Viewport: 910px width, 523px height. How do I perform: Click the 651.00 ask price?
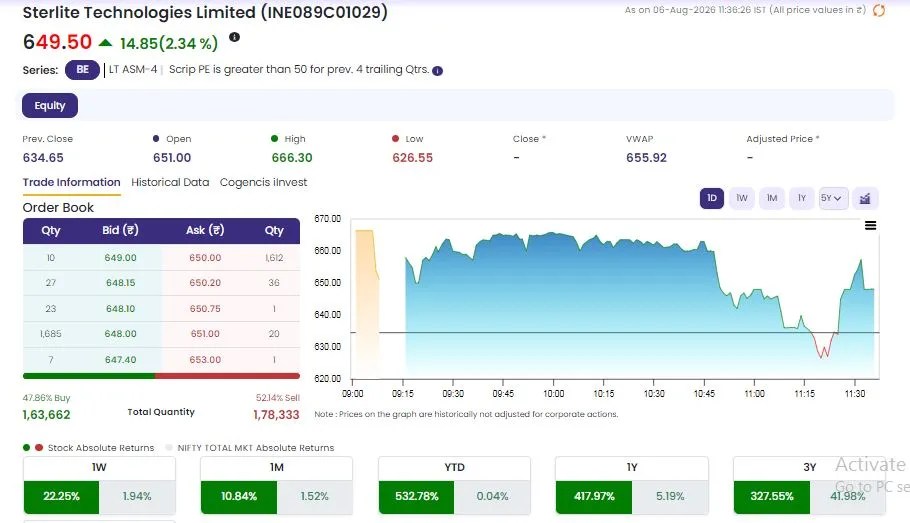pyautogui.click(x=205, y=334)
